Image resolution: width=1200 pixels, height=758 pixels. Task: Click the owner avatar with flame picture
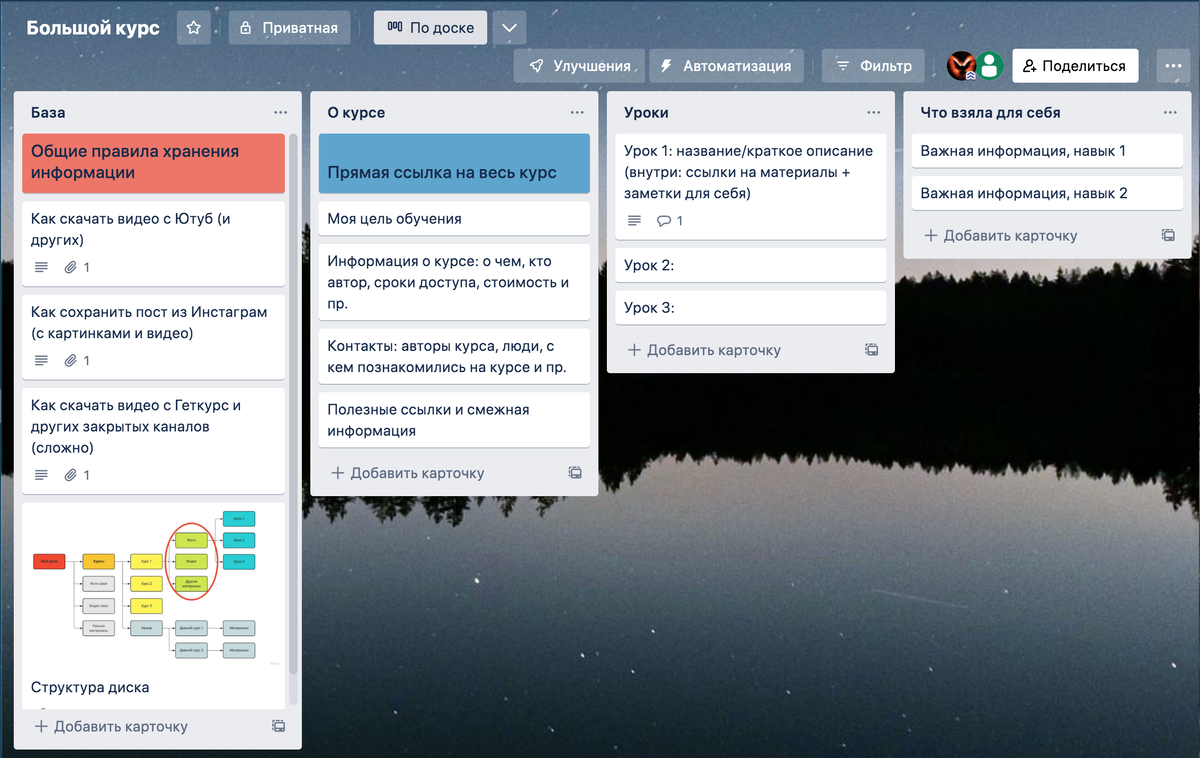(x=961, y=66)
